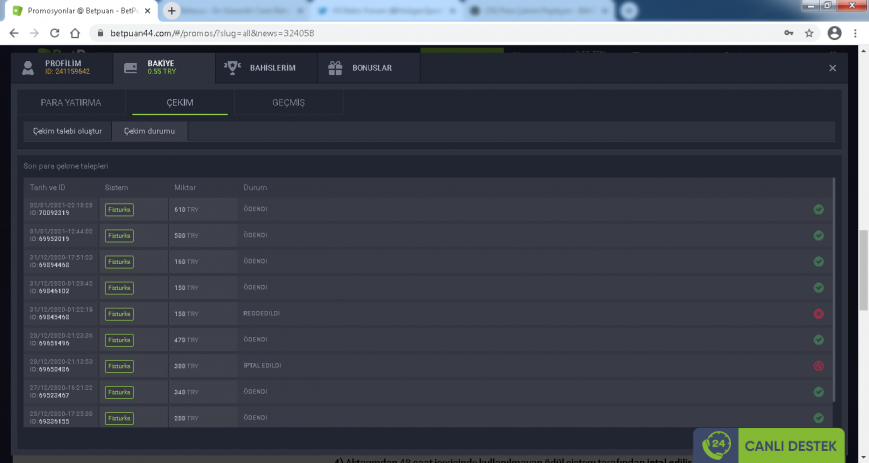Open Bahislerim via the trophy icon

[x=232, y=68]
